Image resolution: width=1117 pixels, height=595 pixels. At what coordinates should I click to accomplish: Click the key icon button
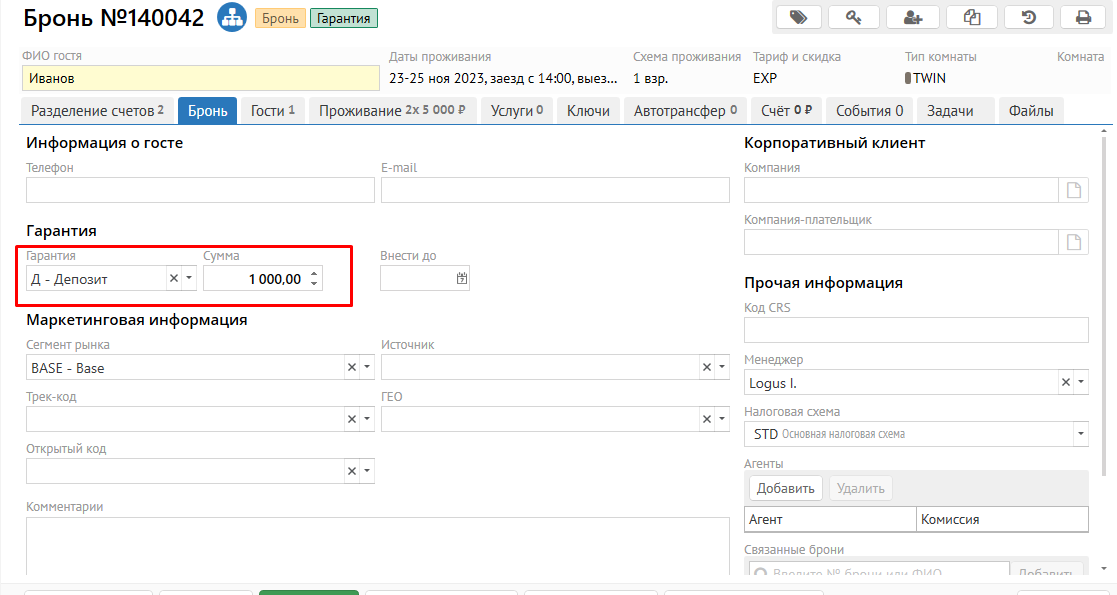[855, 17]
